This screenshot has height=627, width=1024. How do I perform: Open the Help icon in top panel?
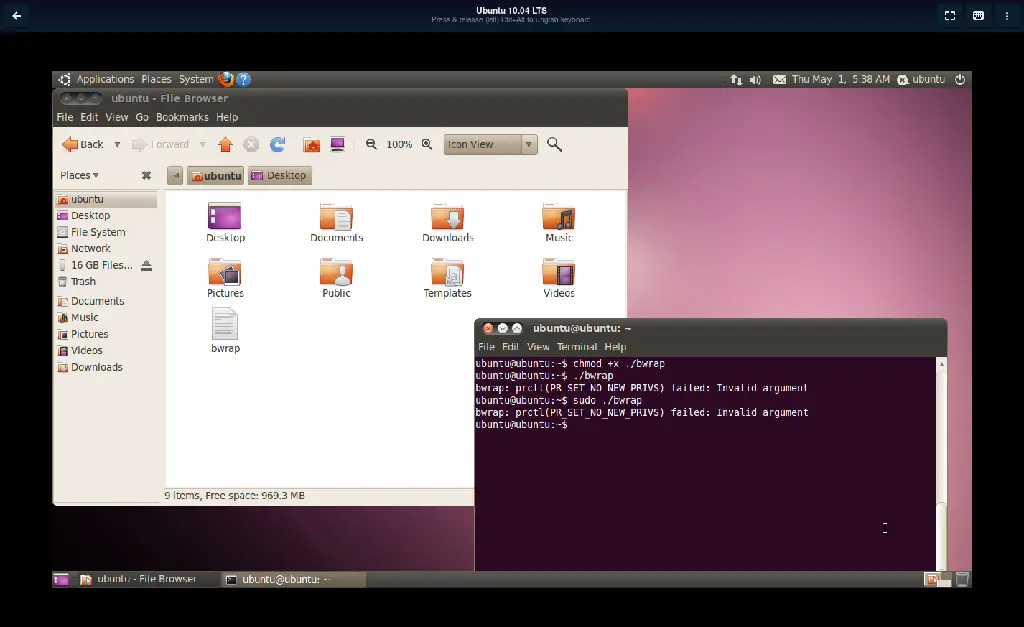(244, 79)
